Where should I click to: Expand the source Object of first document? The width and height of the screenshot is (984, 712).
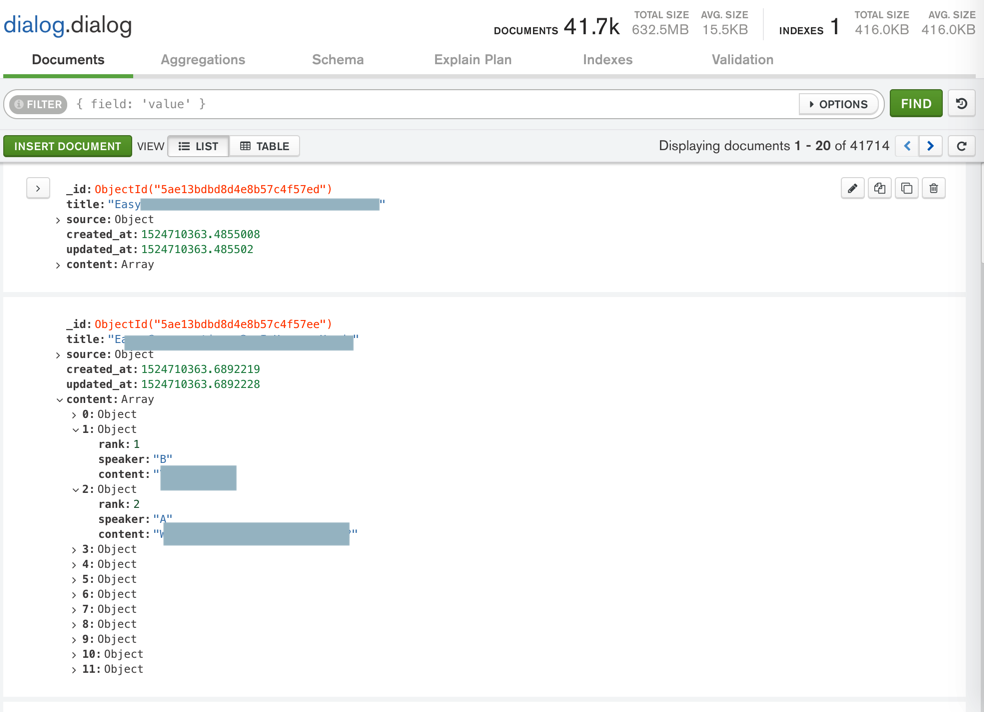click(x=58, y=220)
